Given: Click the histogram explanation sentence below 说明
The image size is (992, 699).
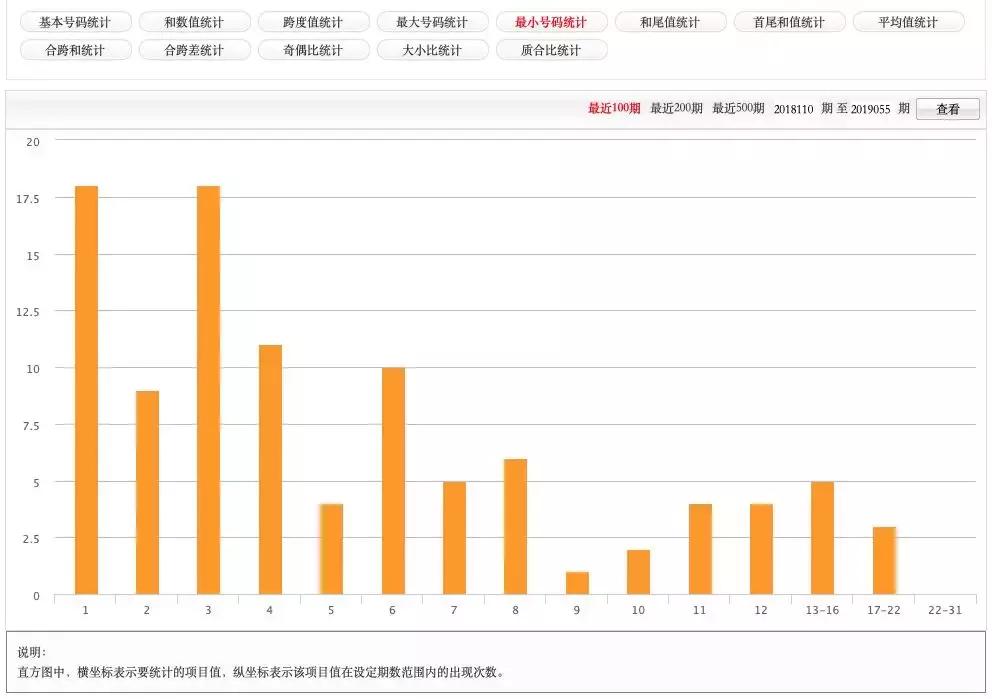Looking at the screenshot, I should click(x=261, y=672).
